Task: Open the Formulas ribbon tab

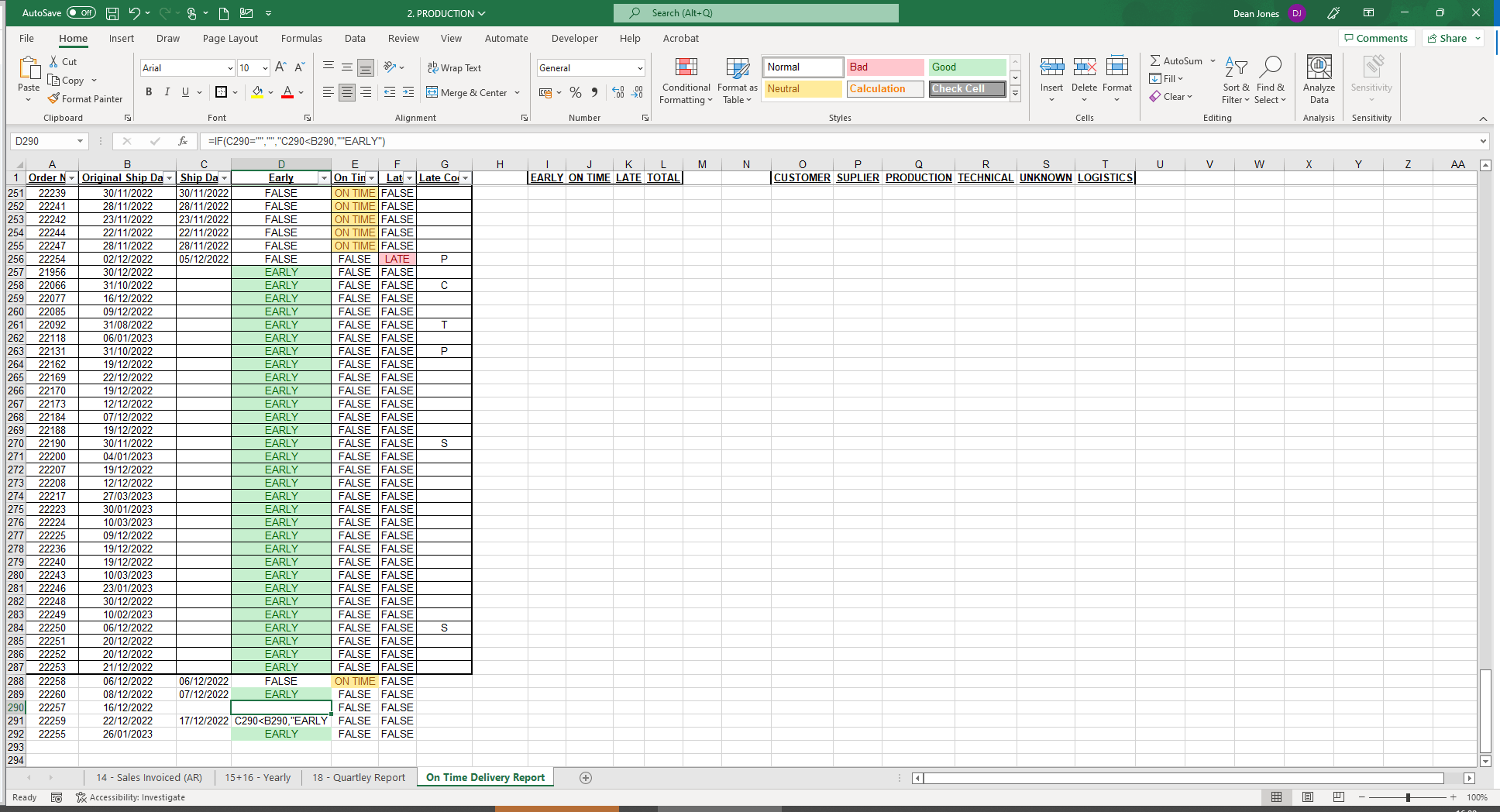Action: coord(301,38)
